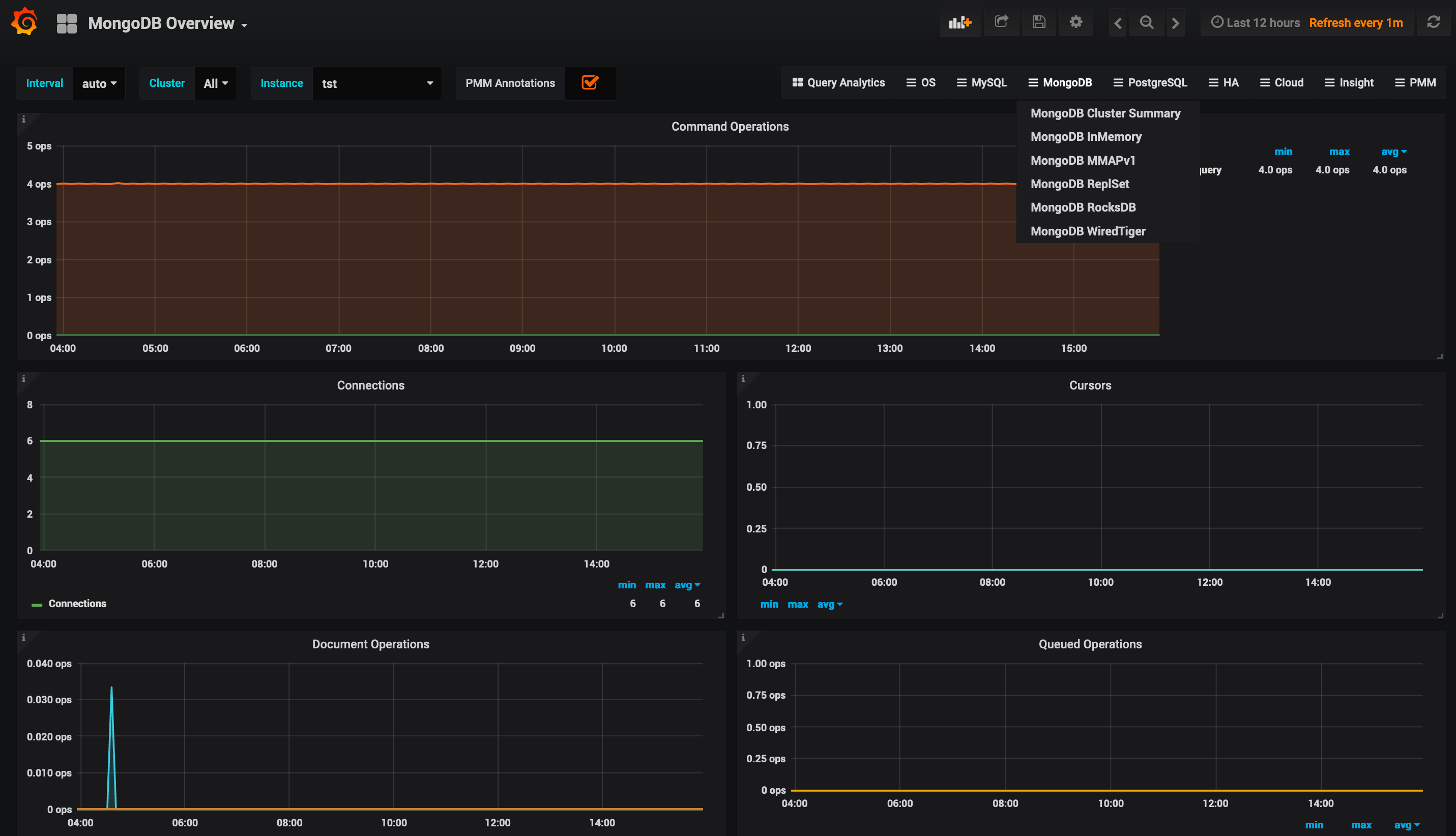Click the Connections panel title
Image resolution: width=1456 pixels, height=836 pixels.
click(x=370, y=385)
